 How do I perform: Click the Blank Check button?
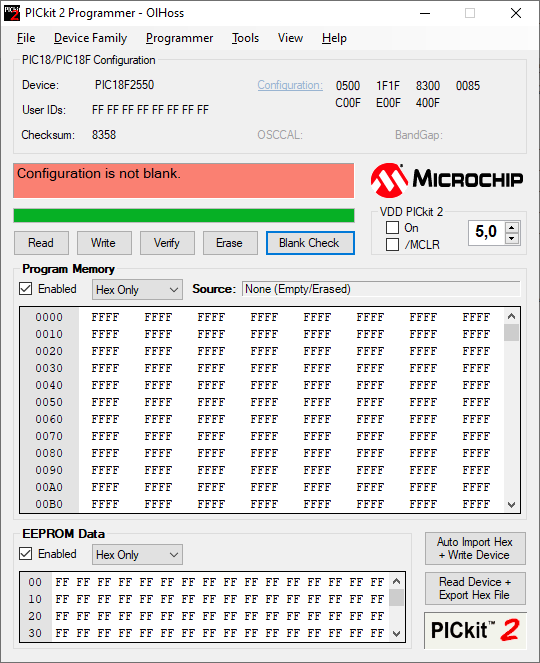310,243
